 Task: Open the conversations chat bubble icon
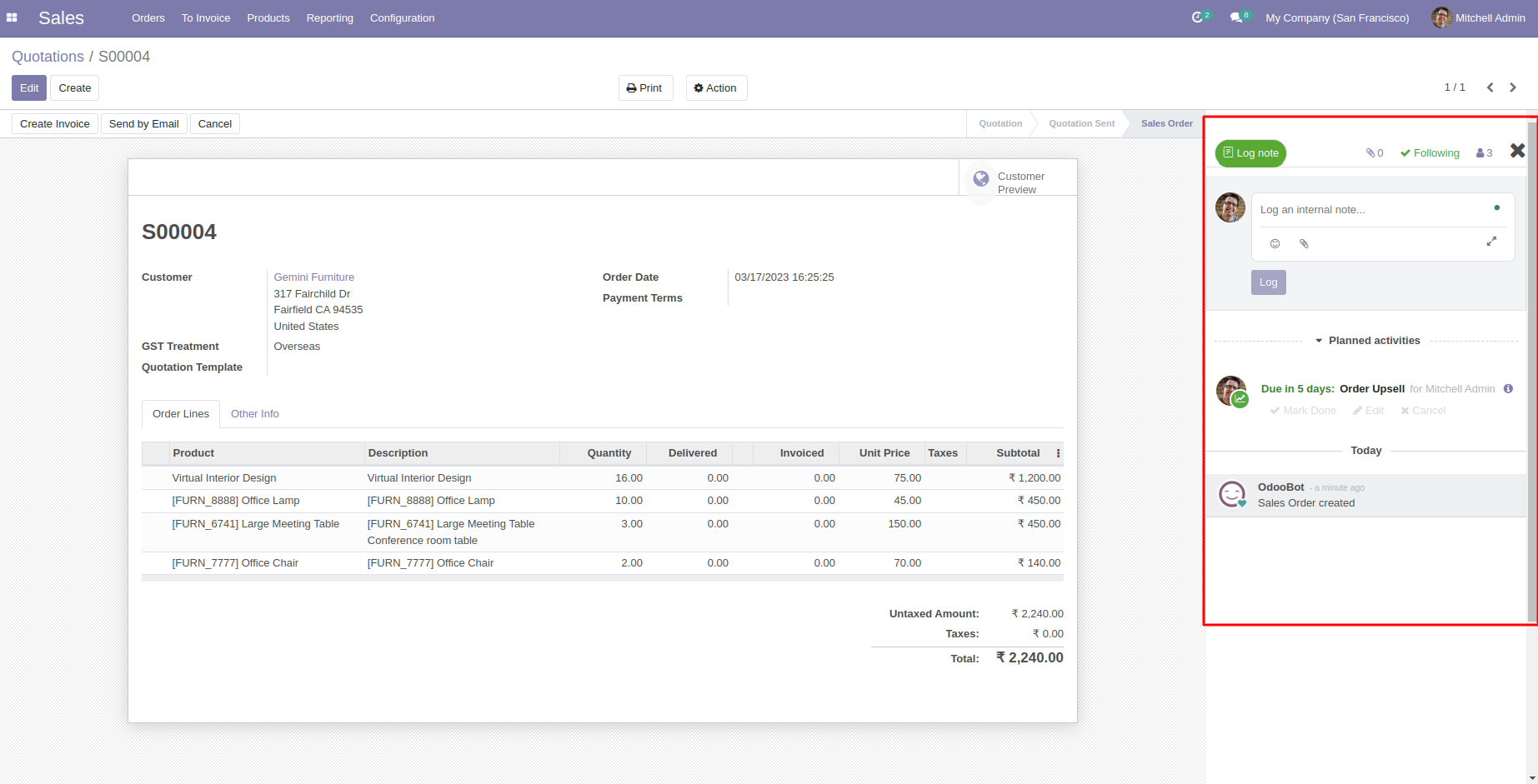click(1236, 17)
